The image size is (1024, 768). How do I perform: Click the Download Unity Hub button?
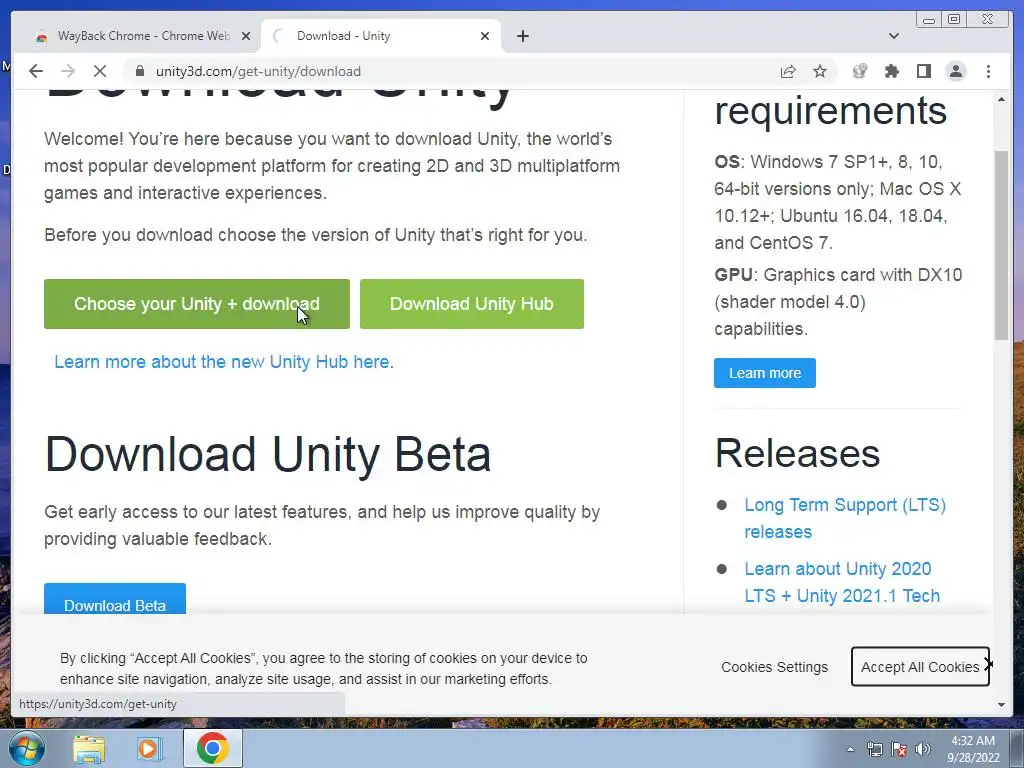(x=472, y=304)
